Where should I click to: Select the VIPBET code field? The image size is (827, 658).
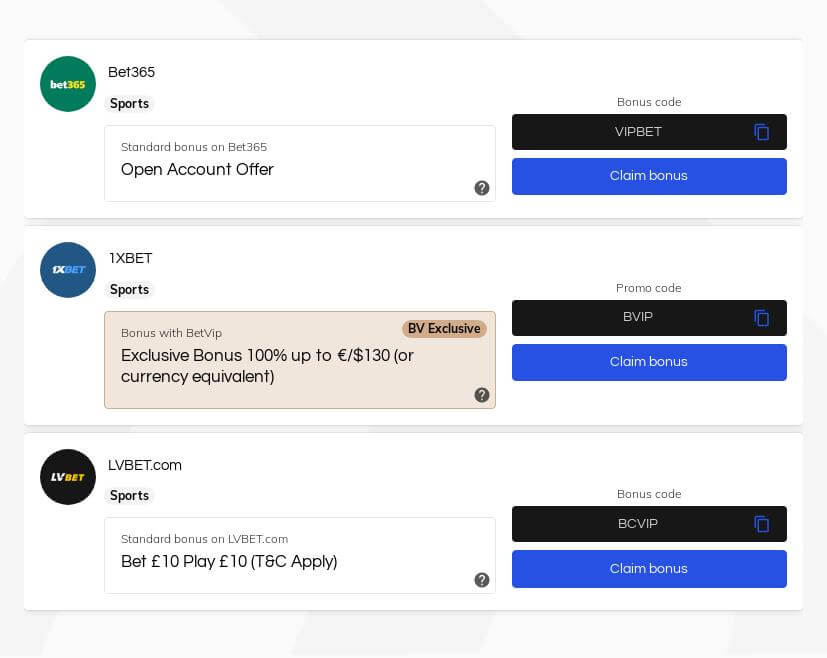649,132
